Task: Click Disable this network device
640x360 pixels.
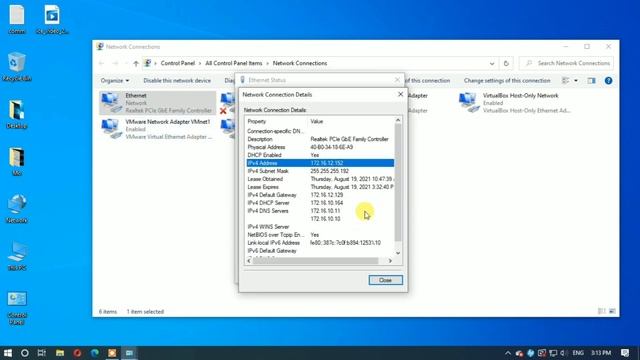Action: coord(177,80)
